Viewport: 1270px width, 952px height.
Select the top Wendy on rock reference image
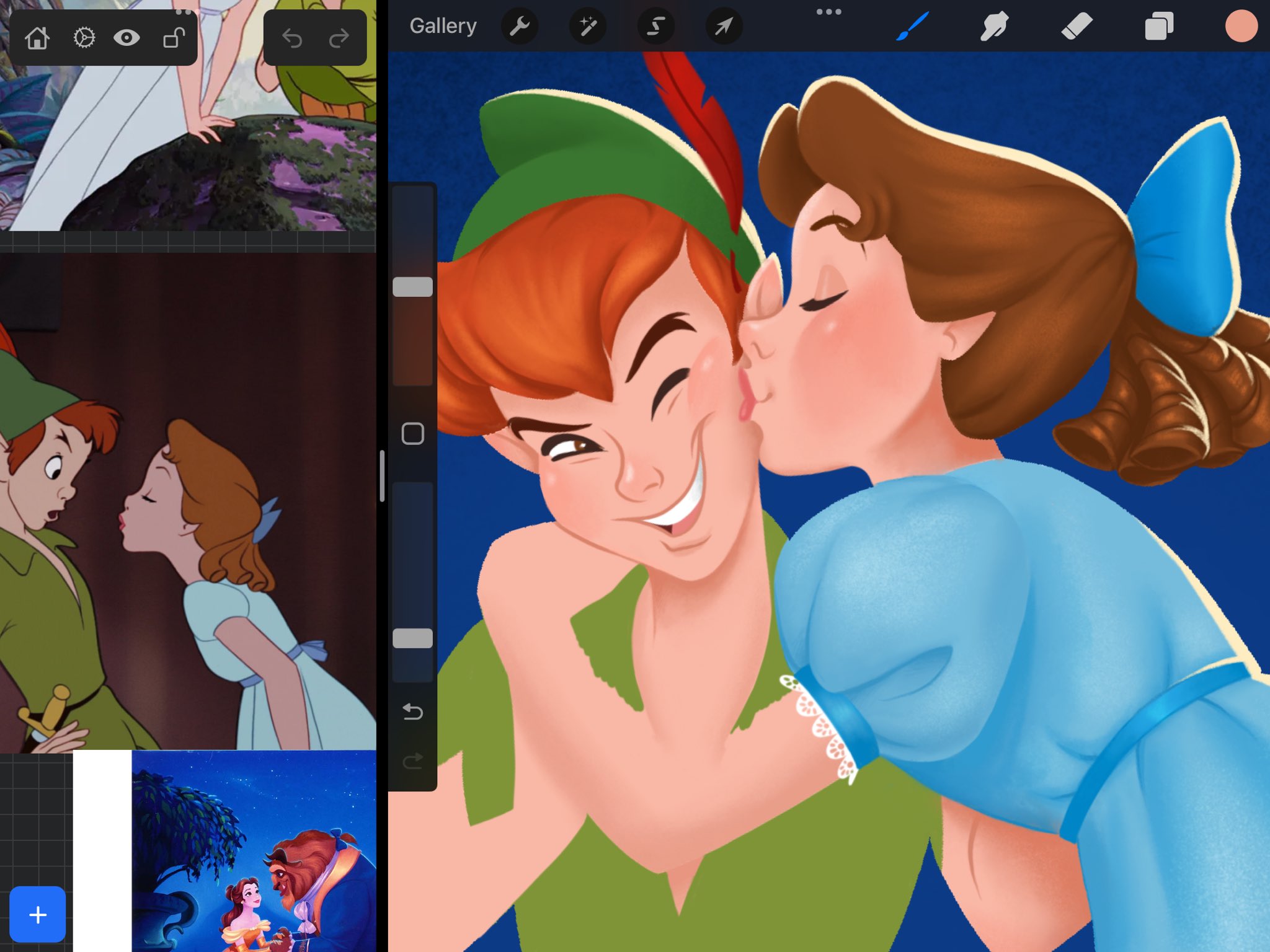point(188,115)
